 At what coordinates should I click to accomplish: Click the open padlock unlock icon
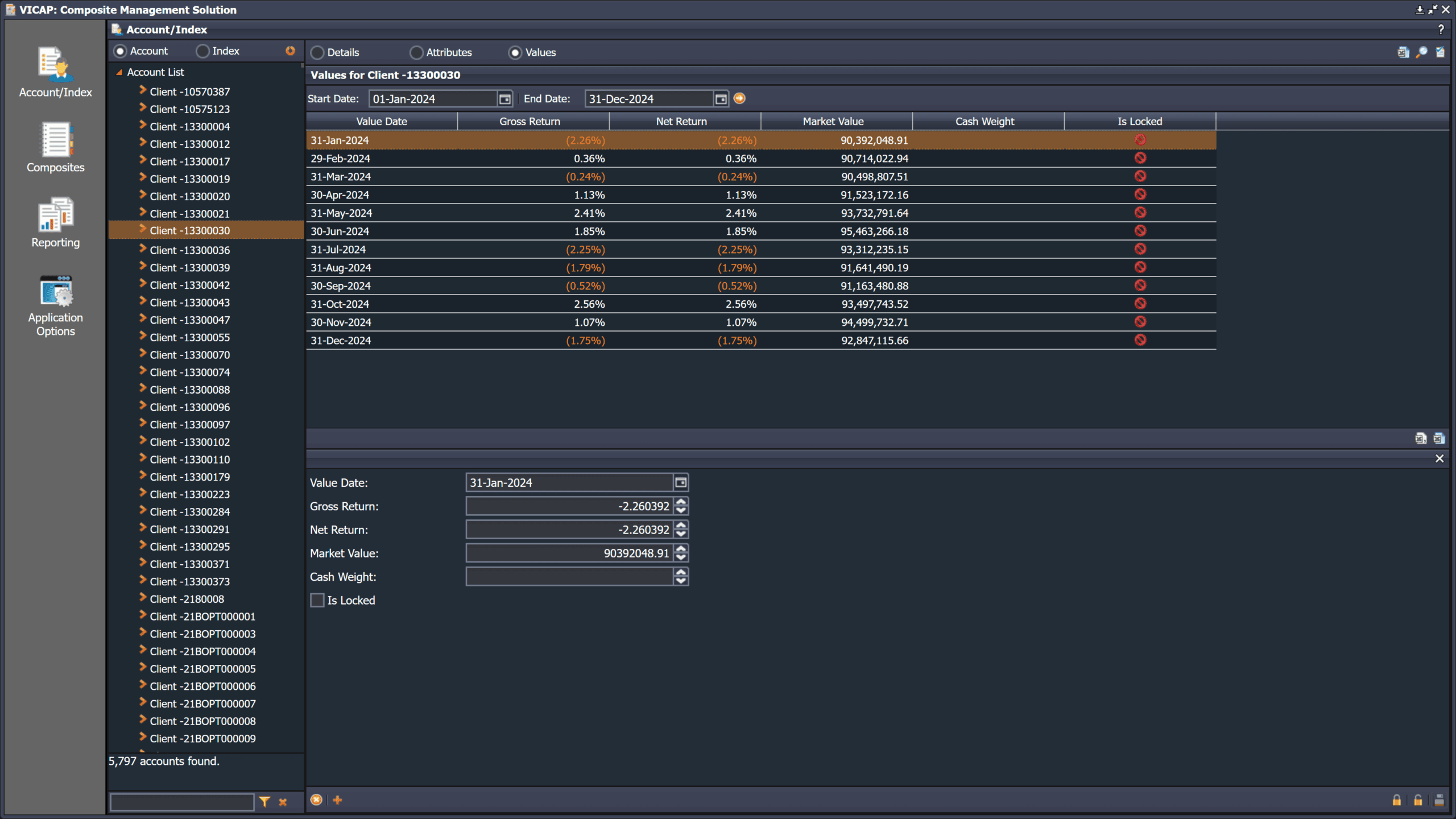pos(1418,800)
